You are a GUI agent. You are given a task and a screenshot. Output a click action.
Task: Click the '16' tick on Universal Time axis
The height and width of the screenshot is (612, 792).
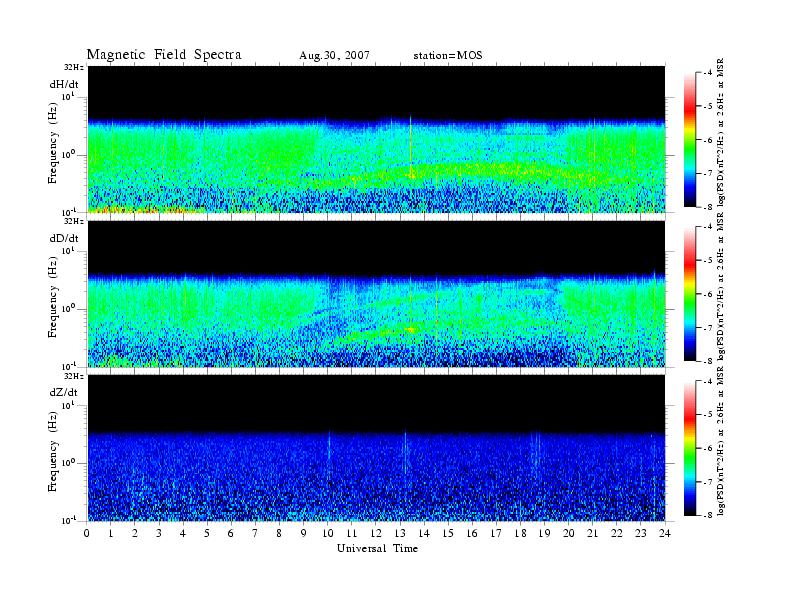coord(472,533)
